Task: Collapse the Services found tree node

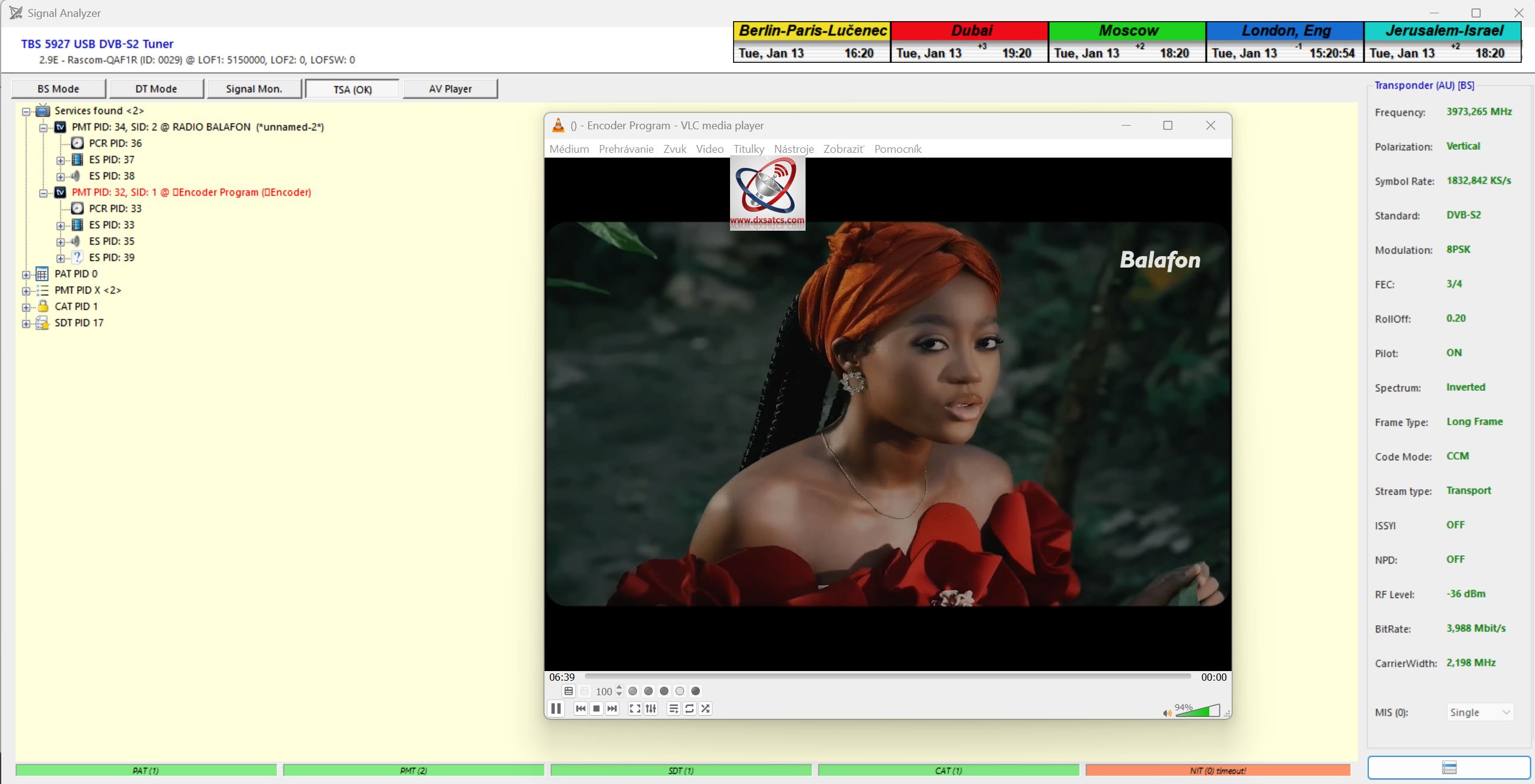Action: click(26, 111)
